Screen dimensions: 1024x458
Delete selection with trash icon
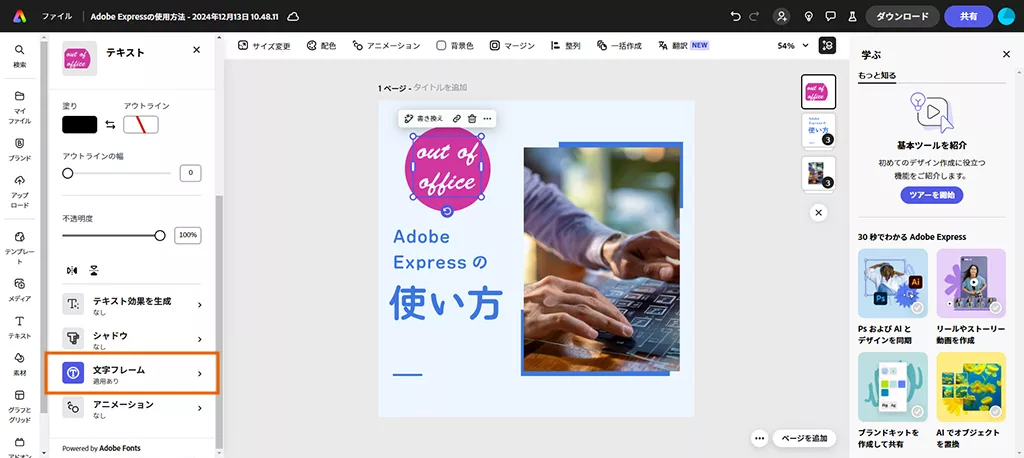click(472, 118)
